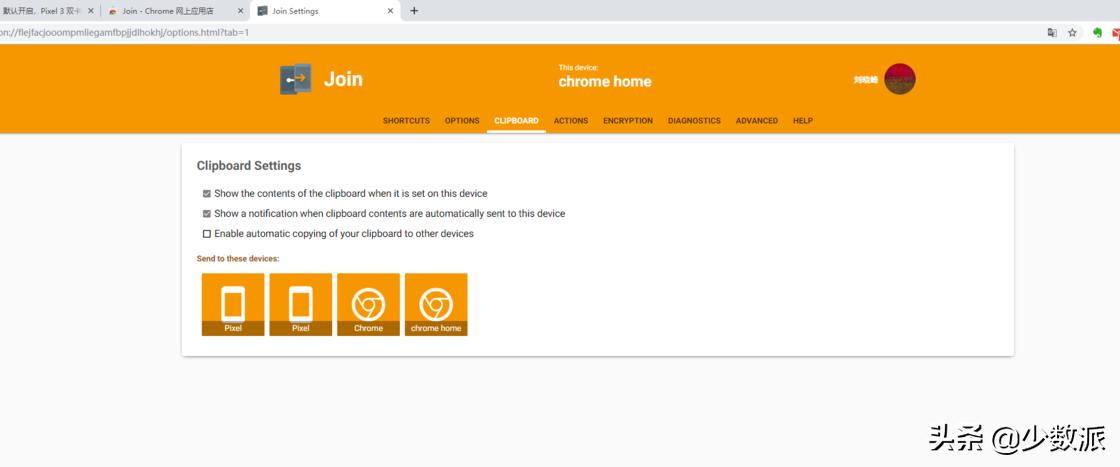Image resolution: width=1120 pixels, height=467 pixels.
Task: Switch to the Advanced tab
Action: tap(756, 121)
